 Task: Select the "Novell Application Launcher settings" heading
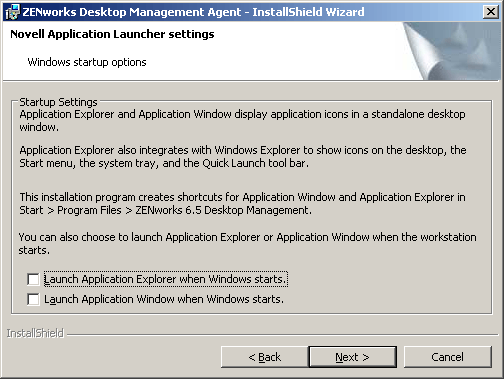[112, 34]
